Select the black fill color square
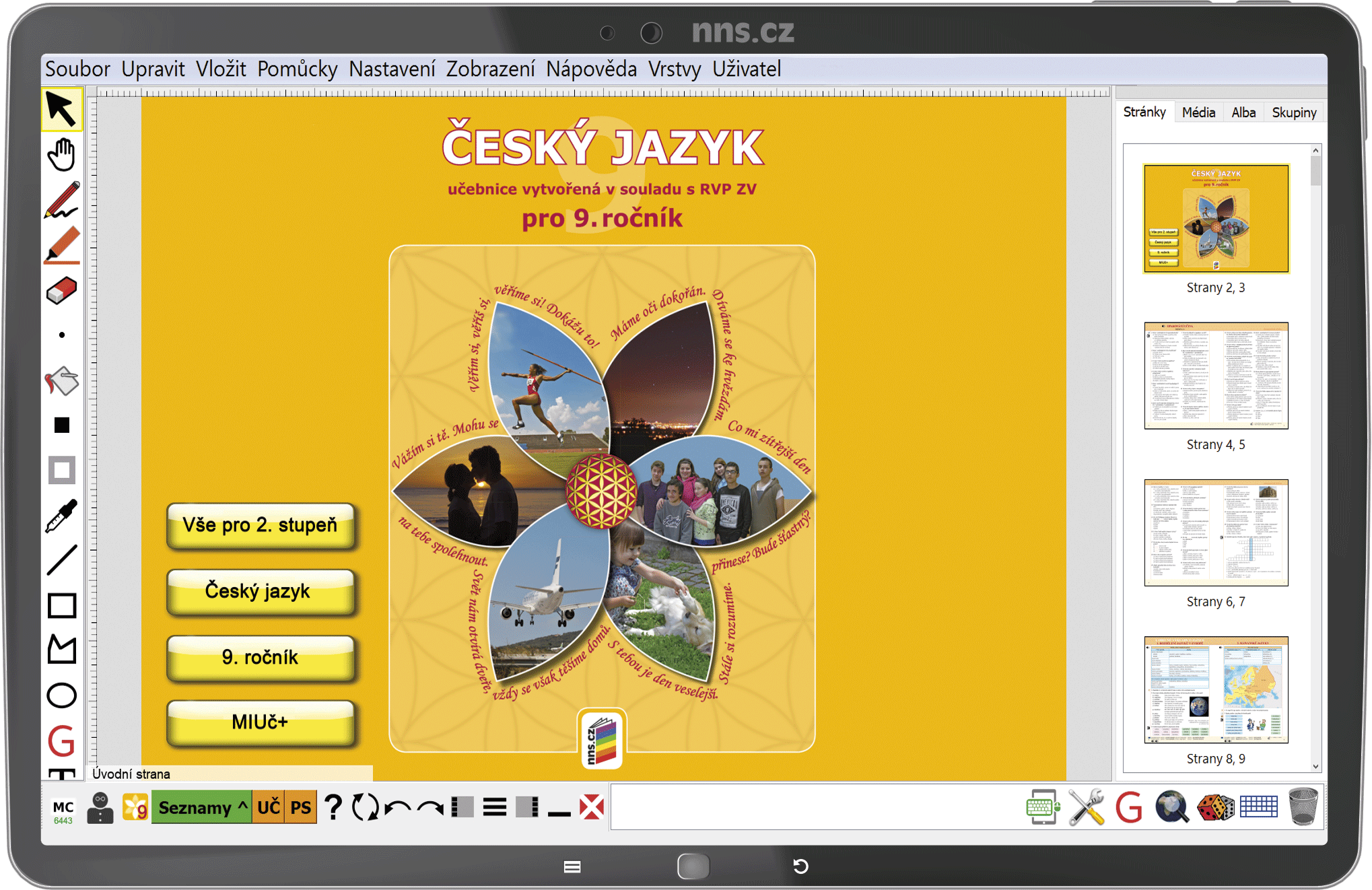 coord(61,425)
